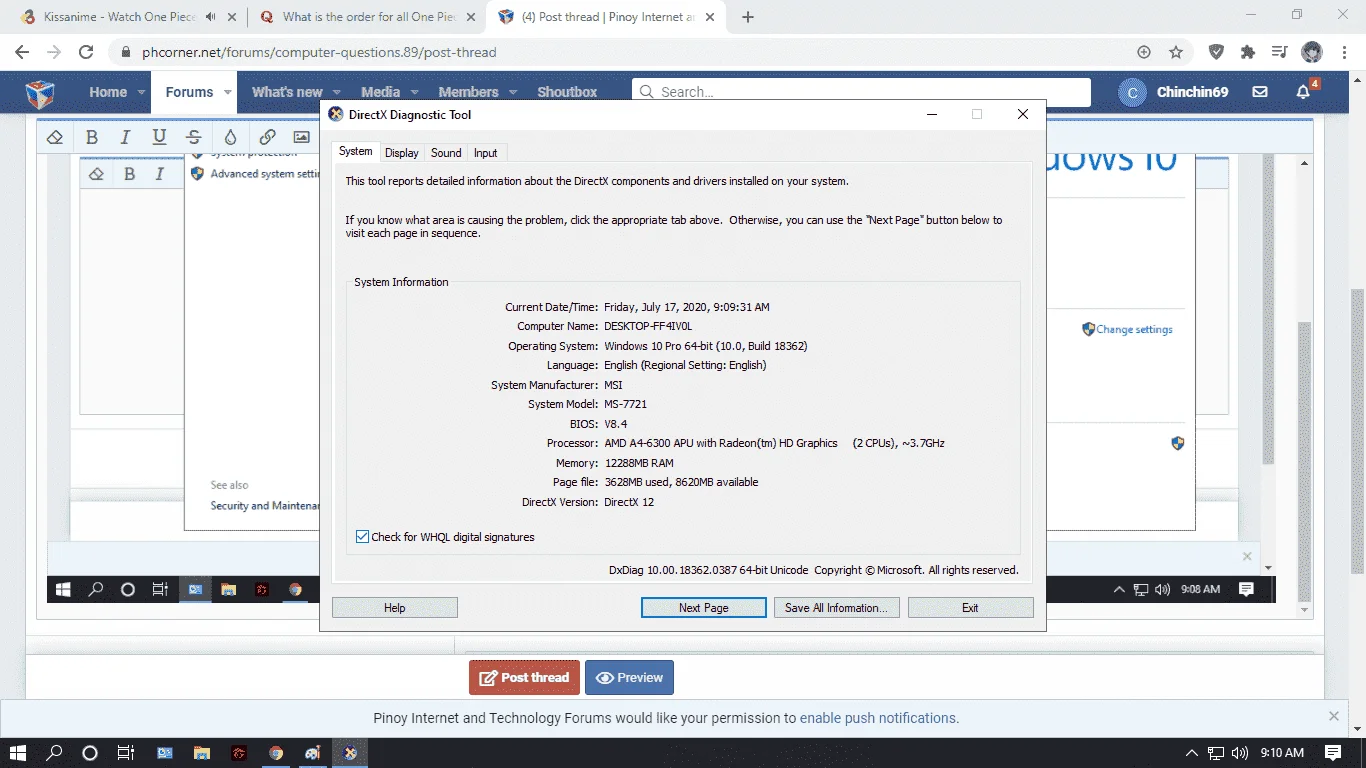Select the System tab in DxDiag

(355, 151)
